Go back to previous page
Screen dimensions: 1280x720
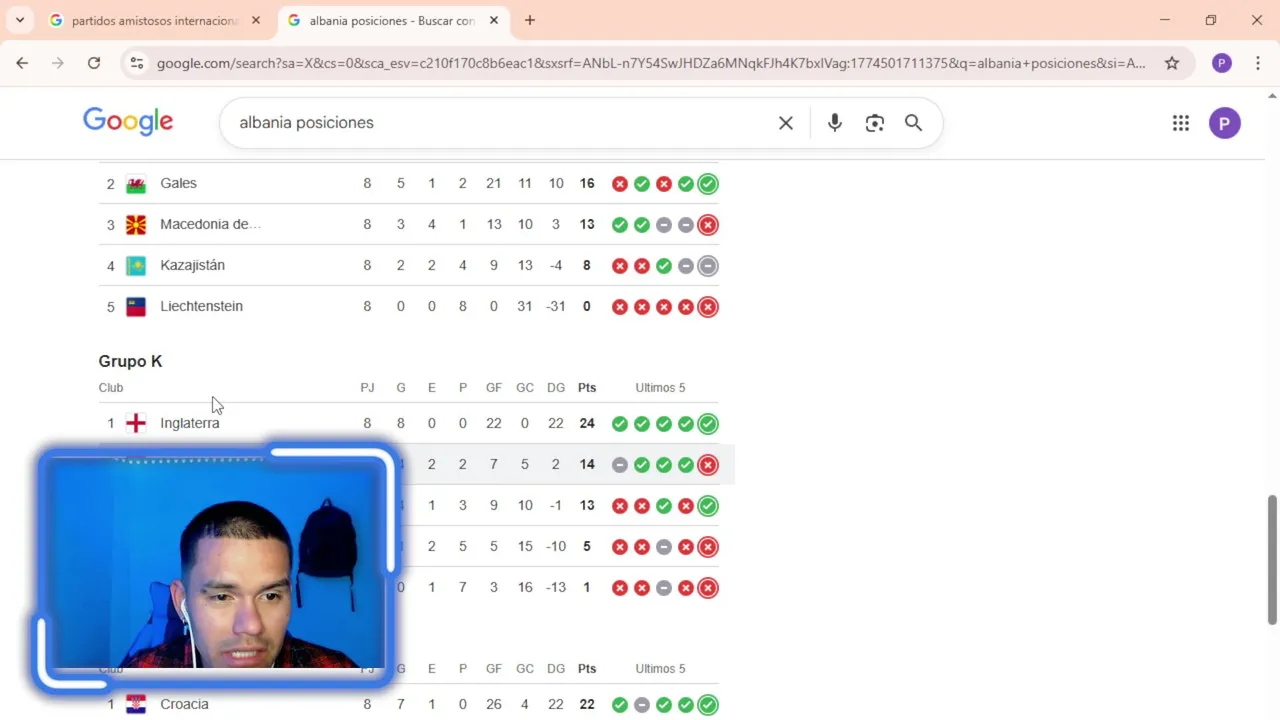pos(22,63)
